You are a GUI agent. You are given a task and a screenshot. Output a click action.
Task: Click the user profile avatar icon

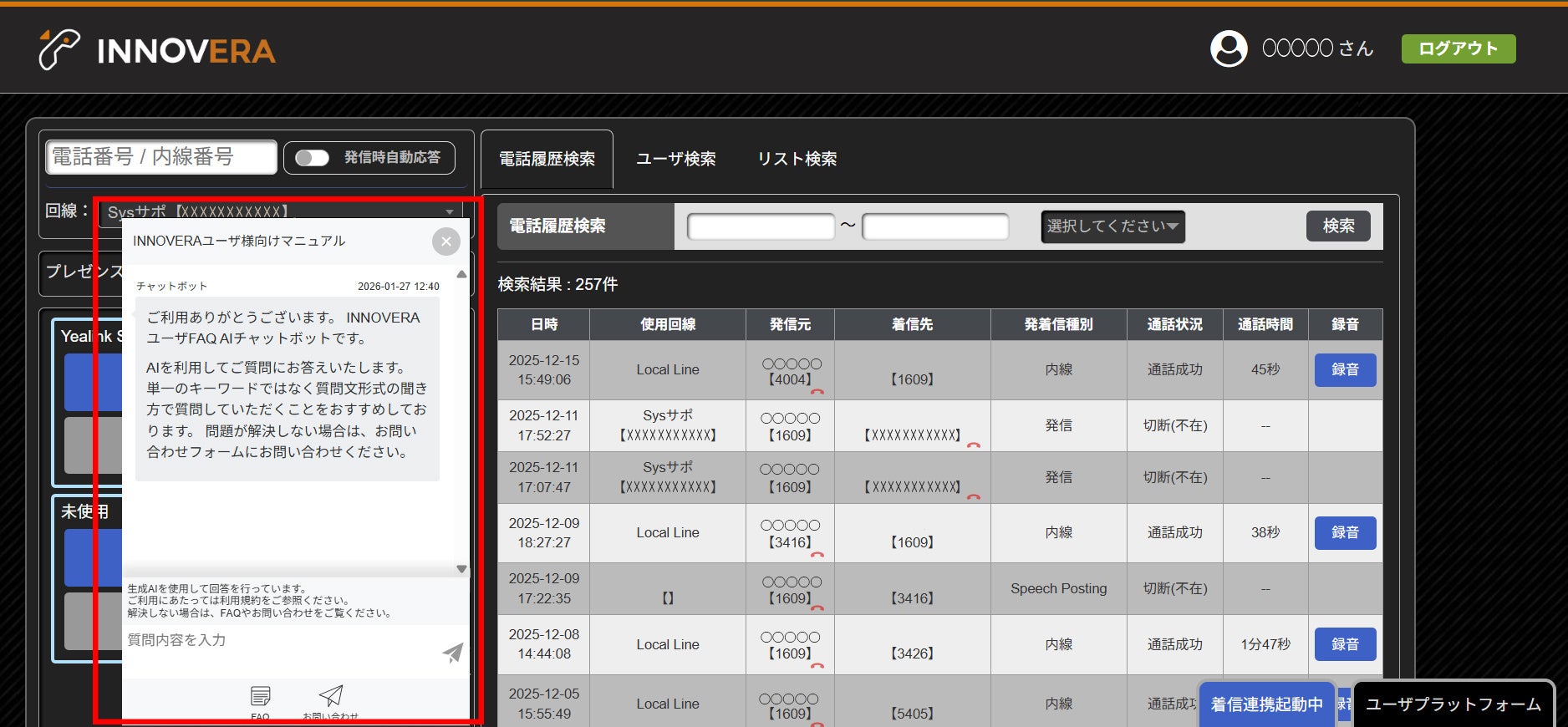point(1229,48)
